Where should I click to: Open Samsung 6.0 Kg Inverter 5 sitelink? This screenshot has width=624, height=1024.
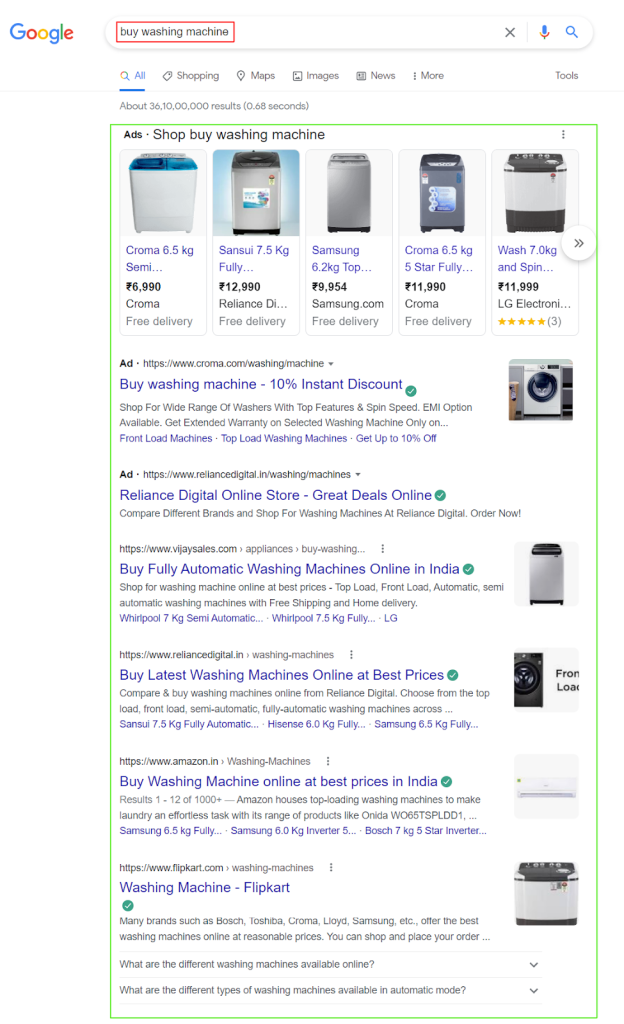[294, 831]
